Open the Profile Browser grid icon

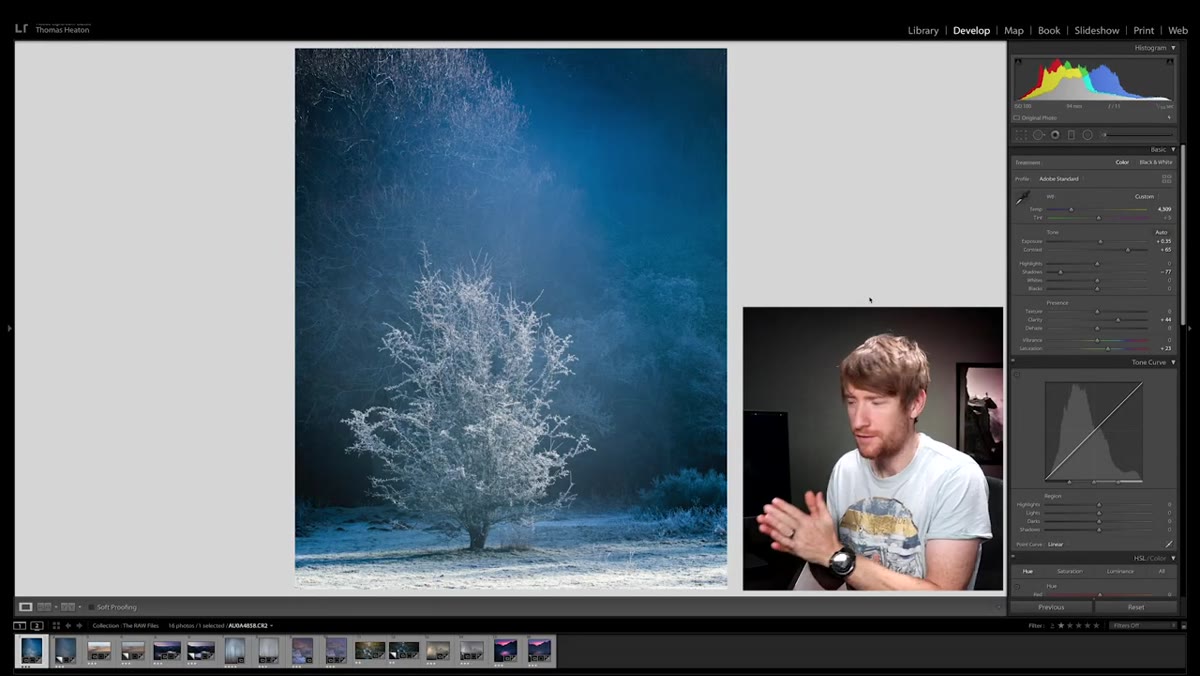[x=1167, y=179]
